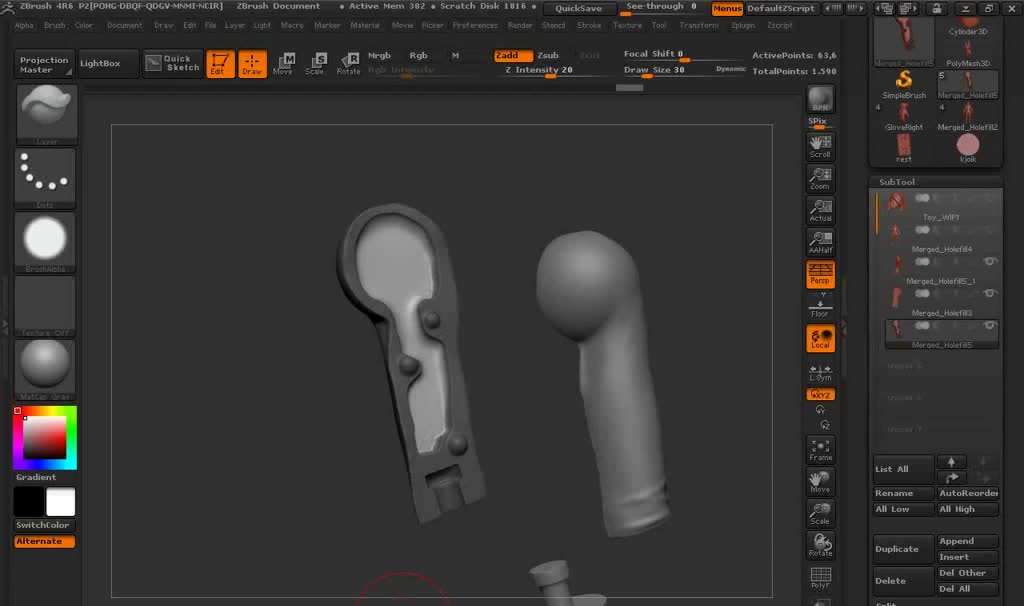
Task: Toggle the eye on the selected Merged_HoleFill5 subtool row
Action: tap(990, 325)
